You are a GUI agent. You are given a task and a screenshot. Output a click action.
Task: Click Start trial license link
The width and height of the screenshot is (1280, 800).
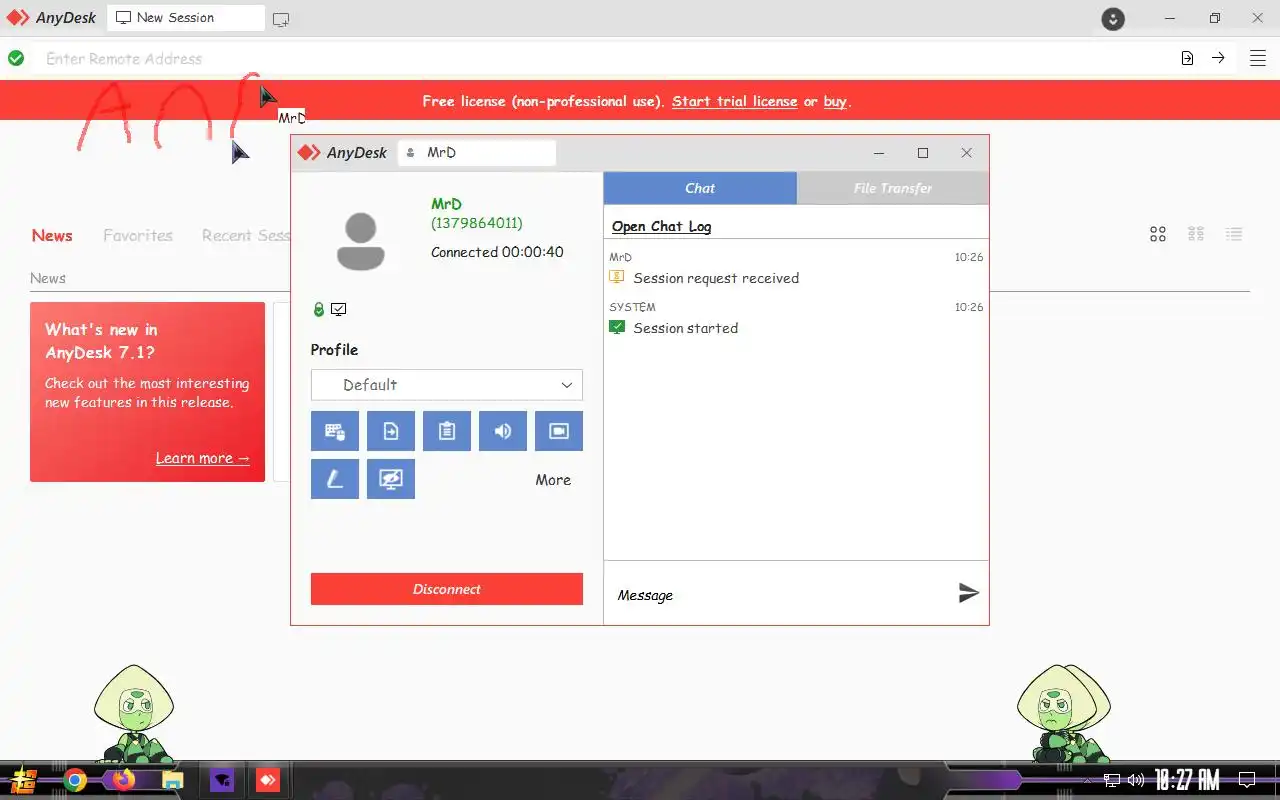(x=735, y=101)
